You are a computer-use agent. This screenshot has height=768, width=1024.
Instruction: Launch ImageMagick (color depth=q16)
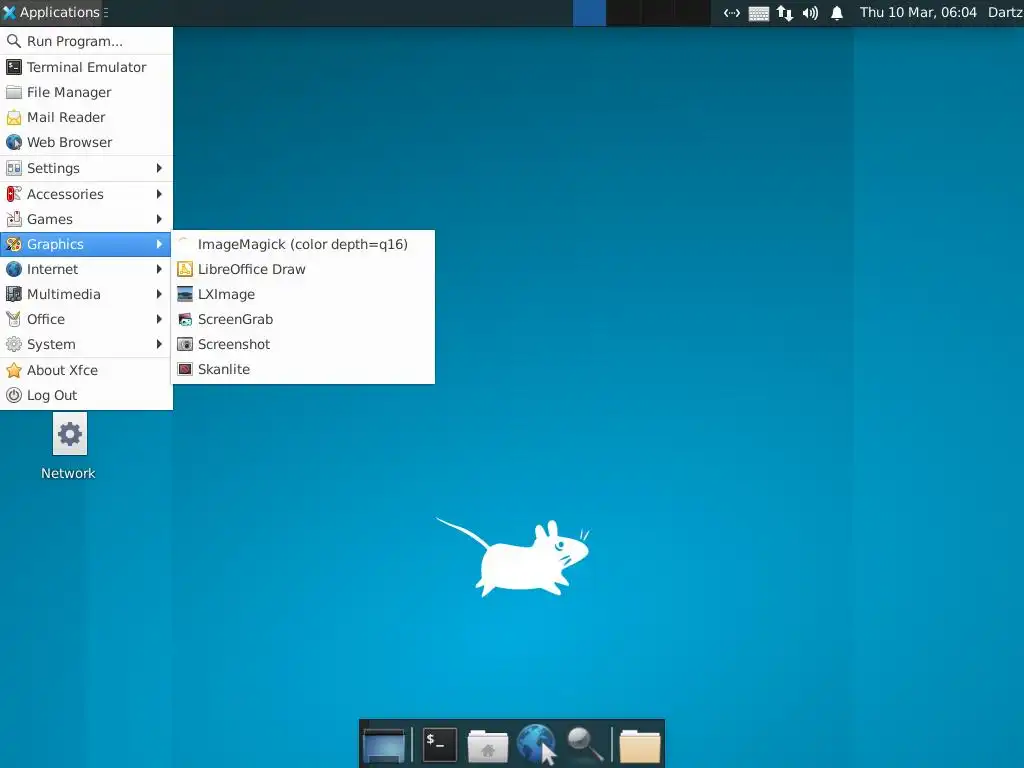303,244
